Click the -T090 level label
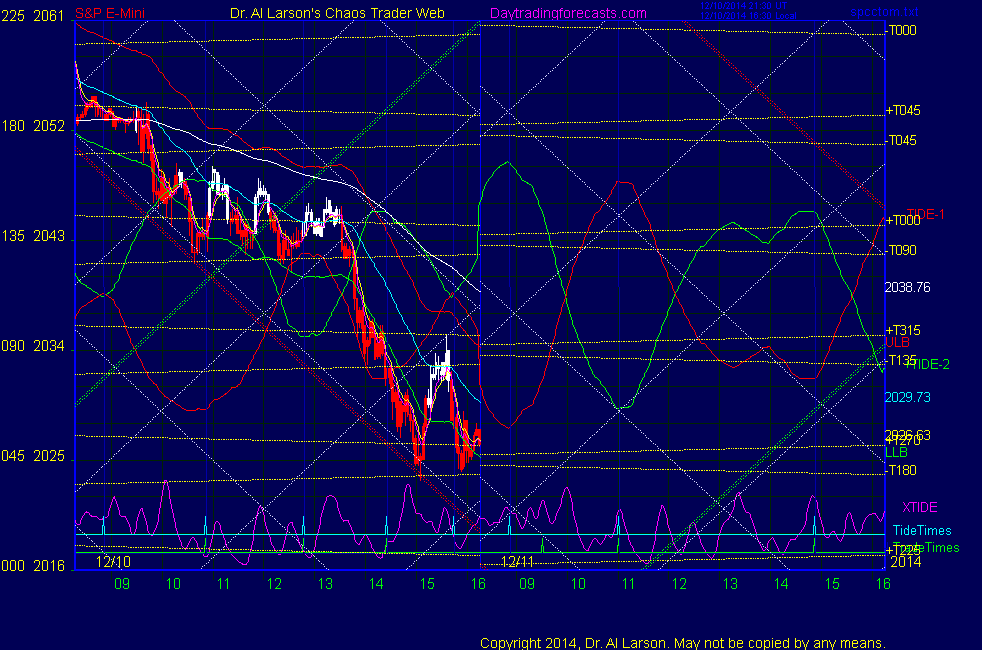The image size is (982, 650). pyautogui.click(x=902, y=250)
